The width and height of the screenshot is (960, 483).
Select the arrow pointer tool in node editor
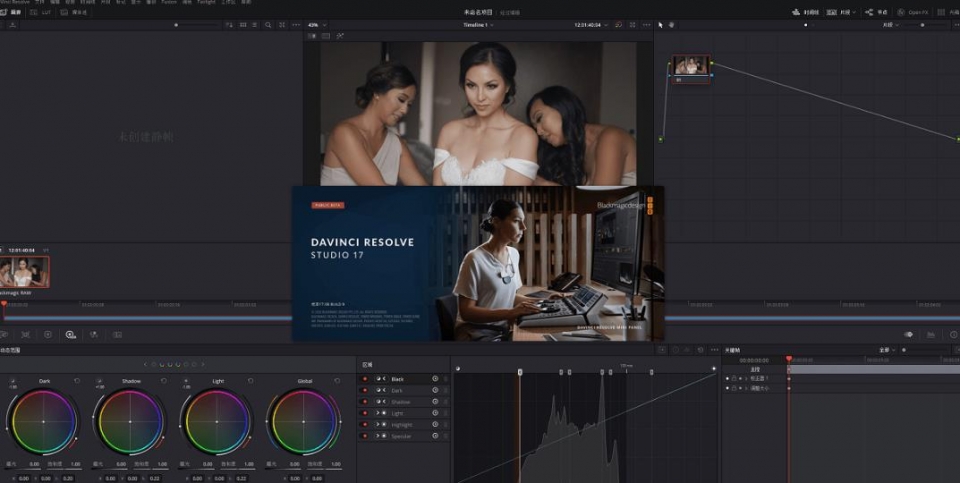coord(661,25)
